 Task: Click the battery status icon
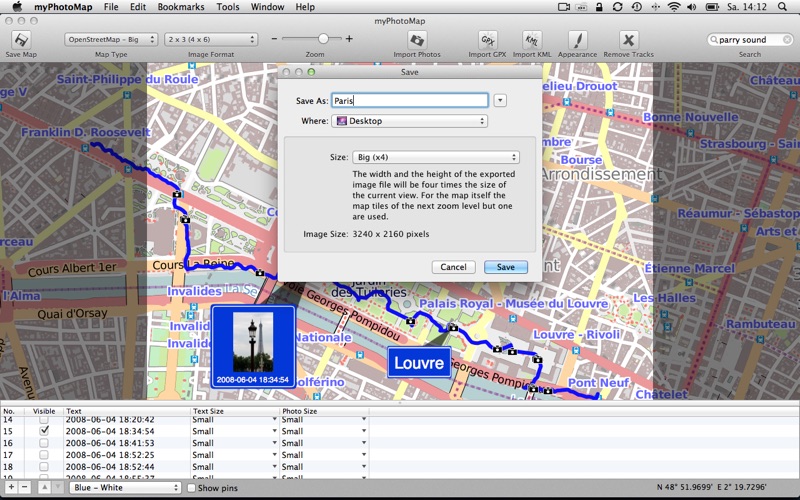point(712,7)
